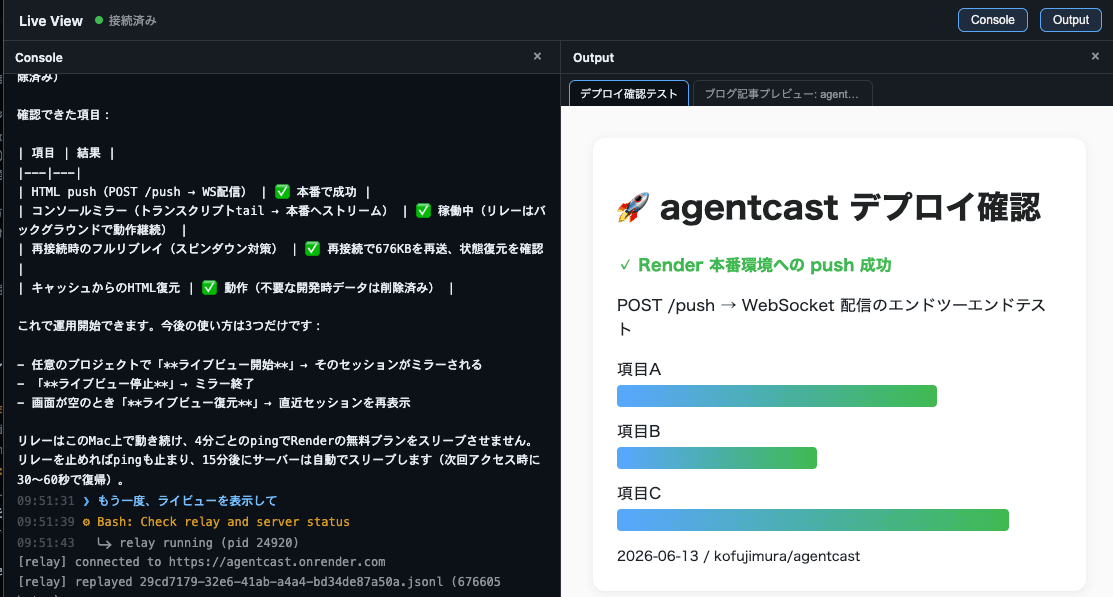Open the ブログ記事プレビュー: agent… tab

point(782,94)
